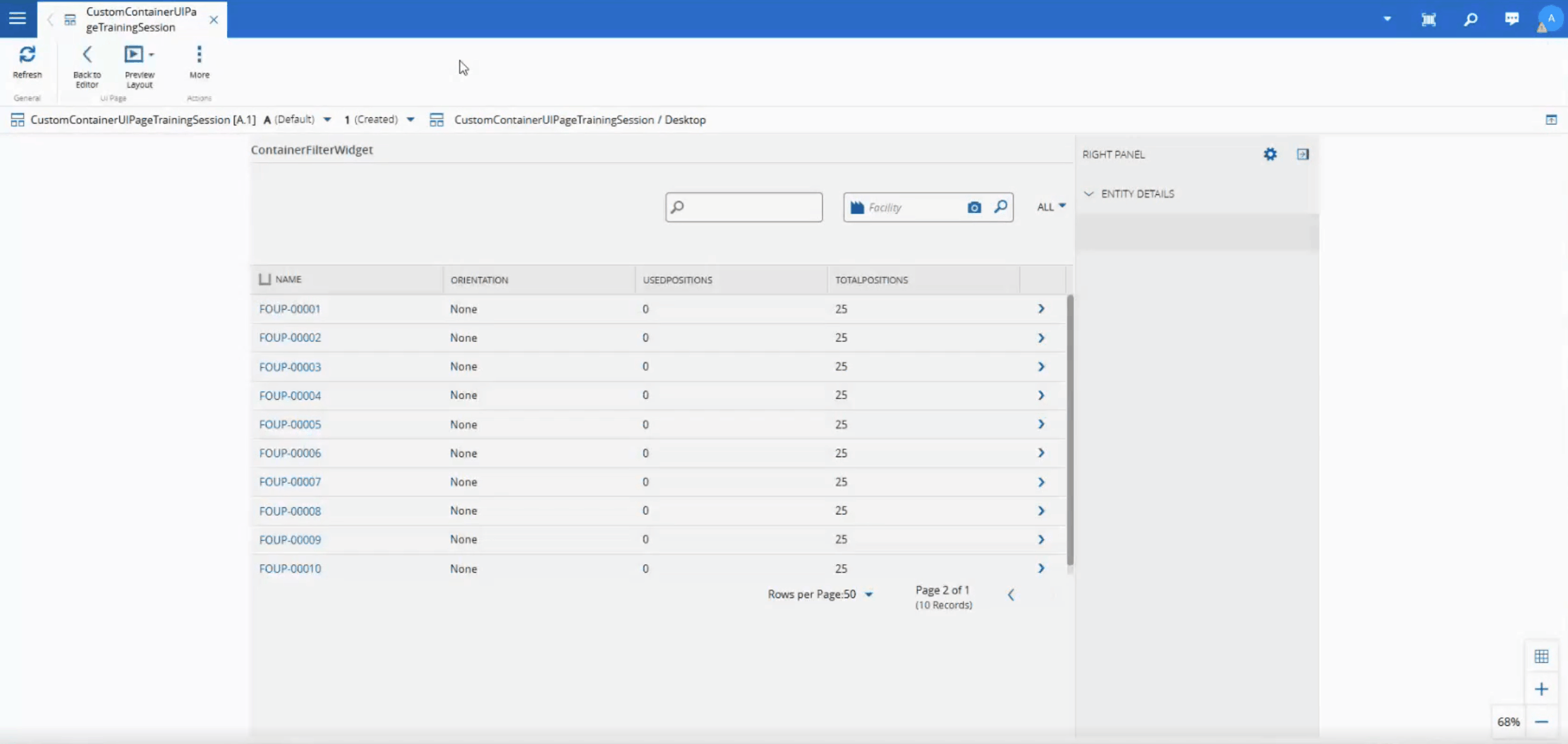Open the FOUP-00006 link
The width and height of the screenshot is (1568, 744).
coord(290,453)
